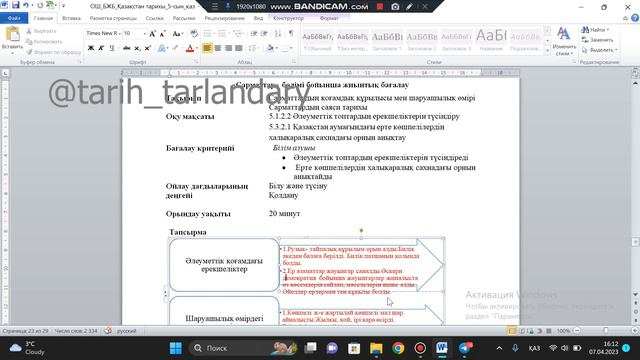Open the Times New Roman font dropdown
The image size is (640, 360).
click(120, 33)
